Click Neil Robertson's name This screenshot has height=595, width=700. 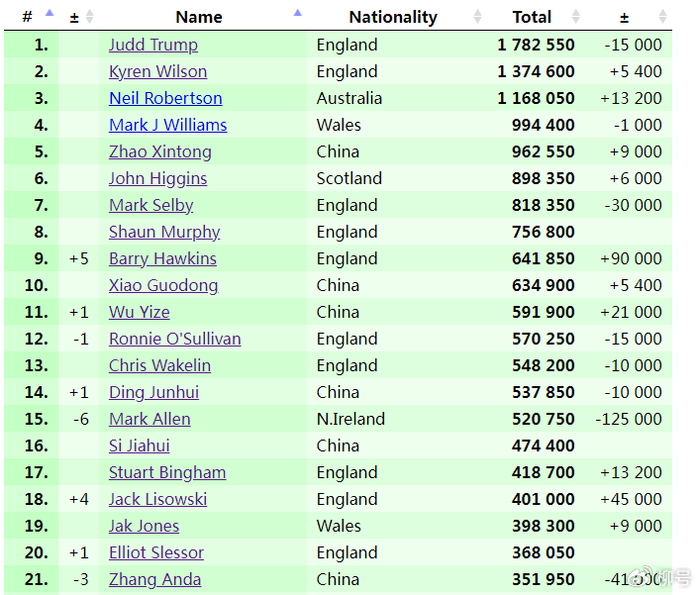tap(165, 98)
